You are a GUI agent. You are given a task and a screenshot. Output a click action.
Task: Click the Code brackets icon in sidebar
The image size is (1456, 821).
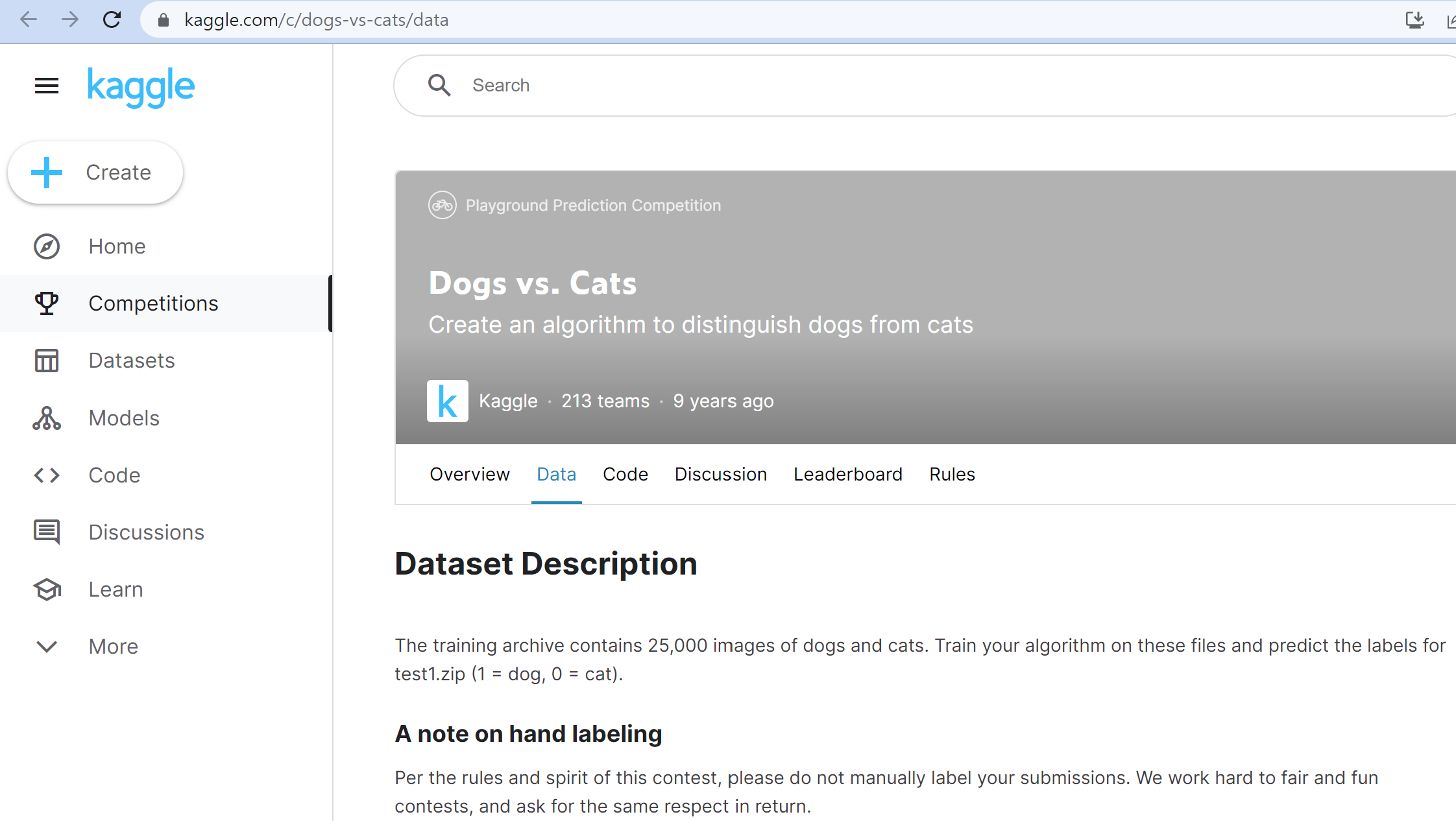click(47, 475)
